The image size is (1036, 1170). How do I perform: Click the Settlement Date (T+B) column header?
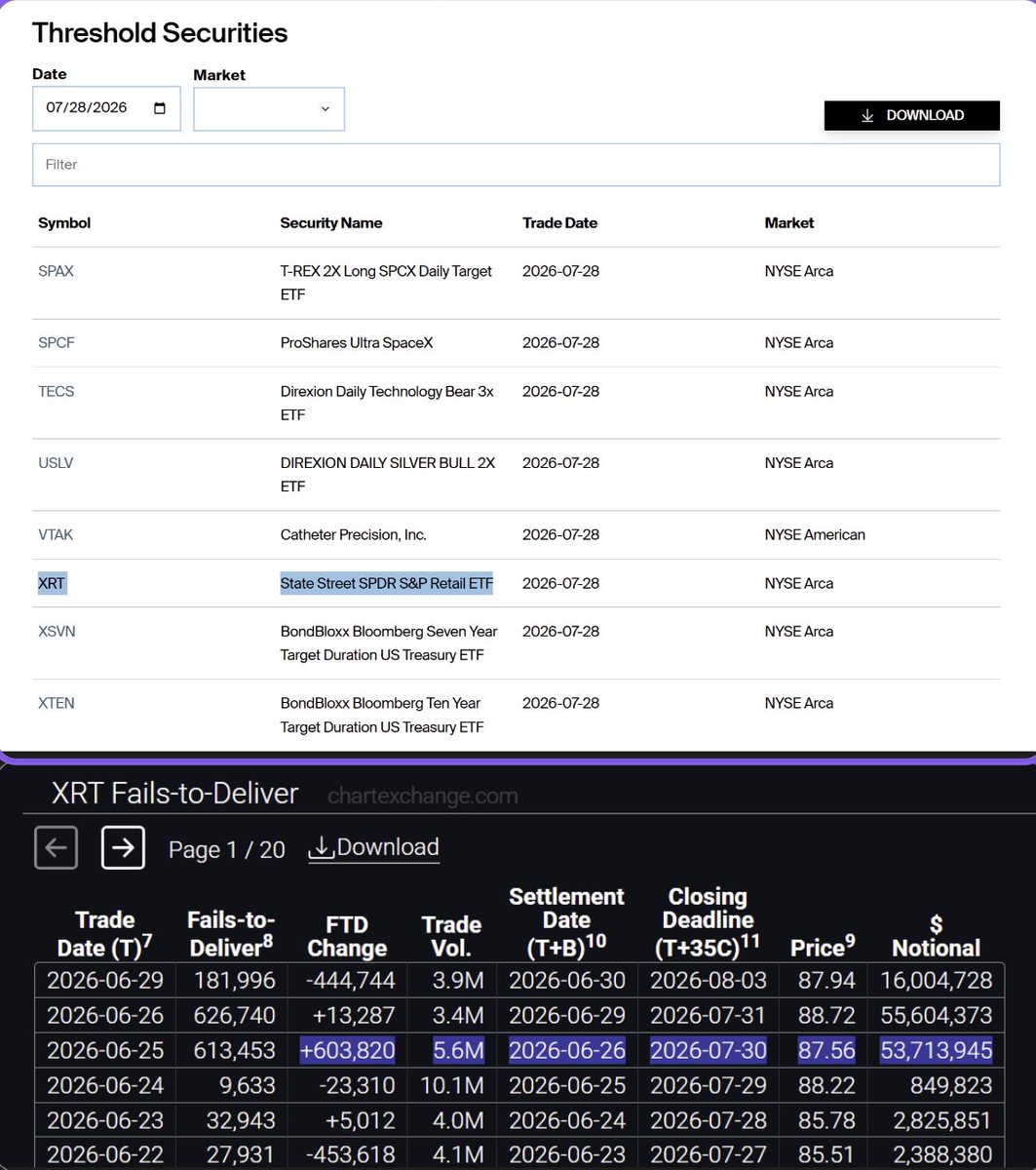[x=567, y=922]
